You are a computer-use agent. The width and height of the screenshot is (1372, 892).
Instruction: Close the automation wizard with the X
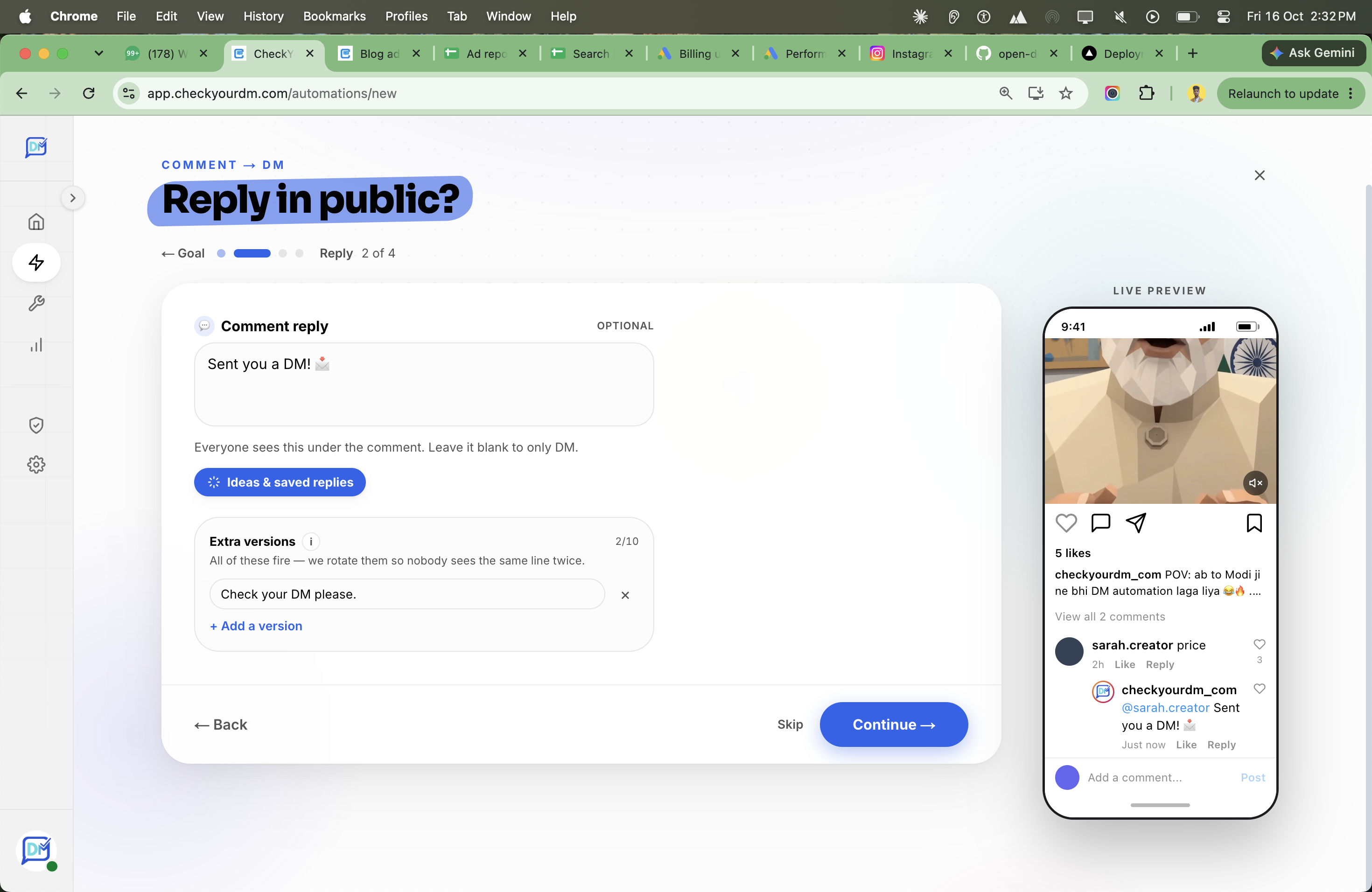pyautogui.click(x=1260, y=175)
